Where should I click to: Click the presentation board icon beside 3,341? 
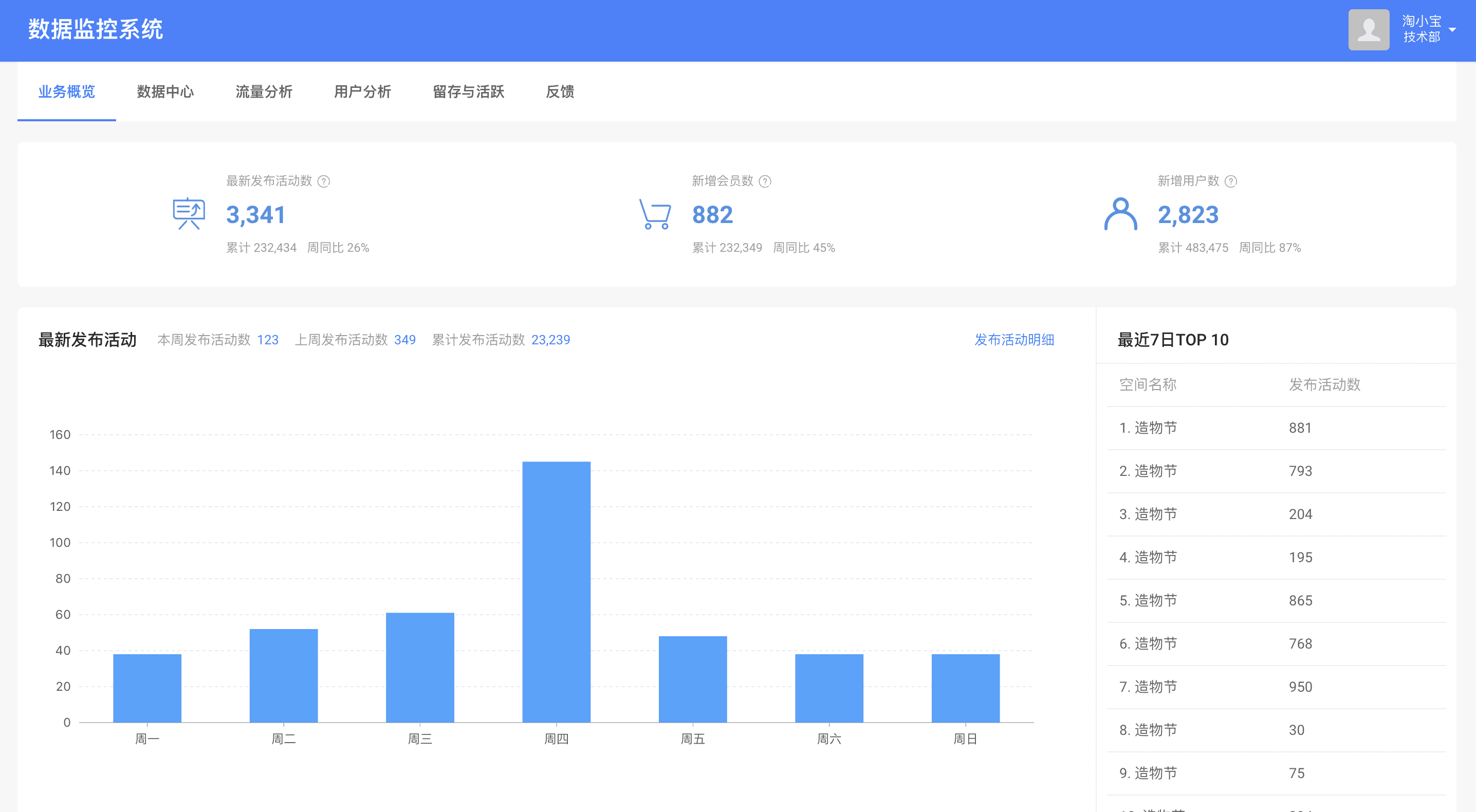[189, 214]
